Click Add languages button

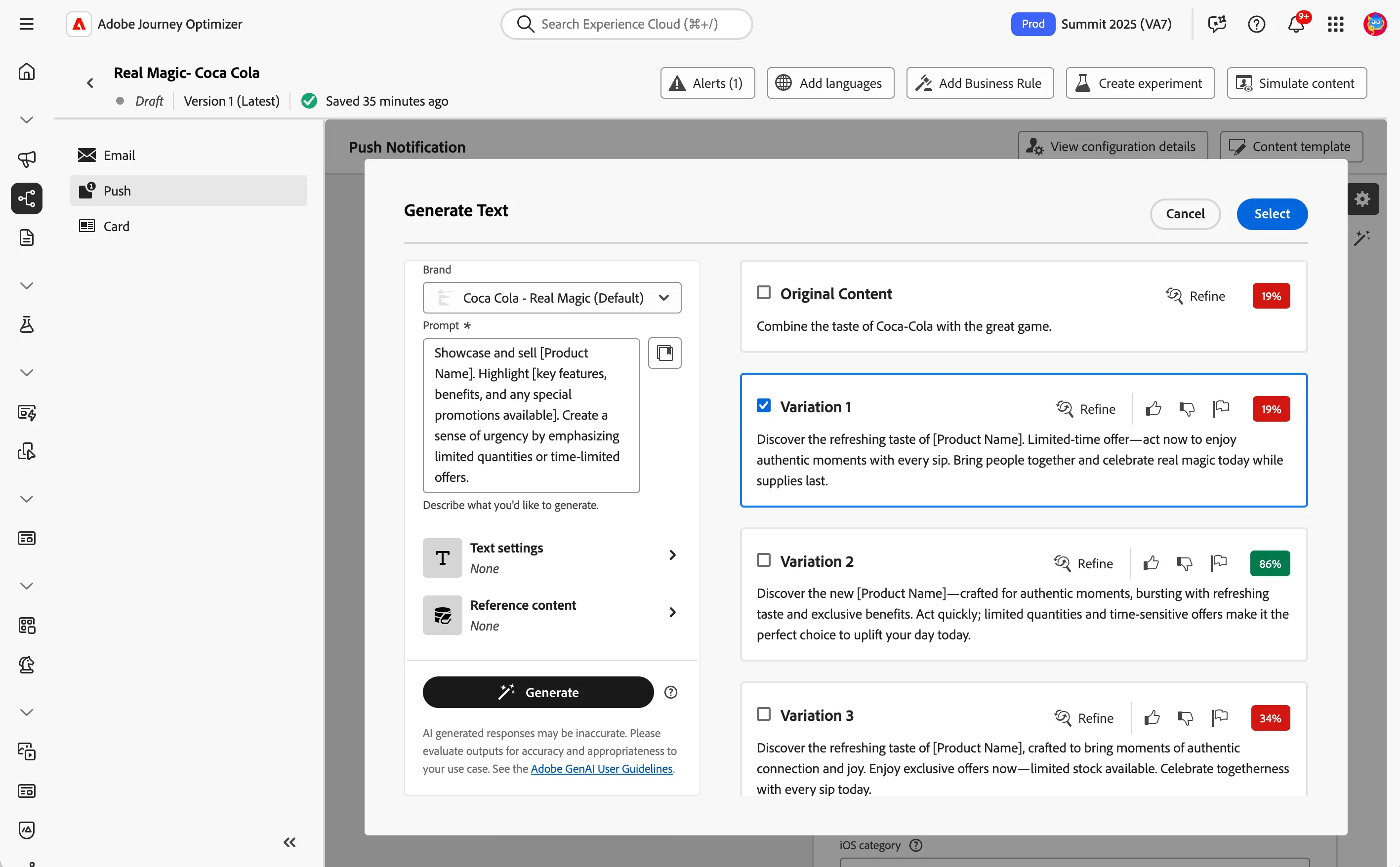tap(830, 84)
